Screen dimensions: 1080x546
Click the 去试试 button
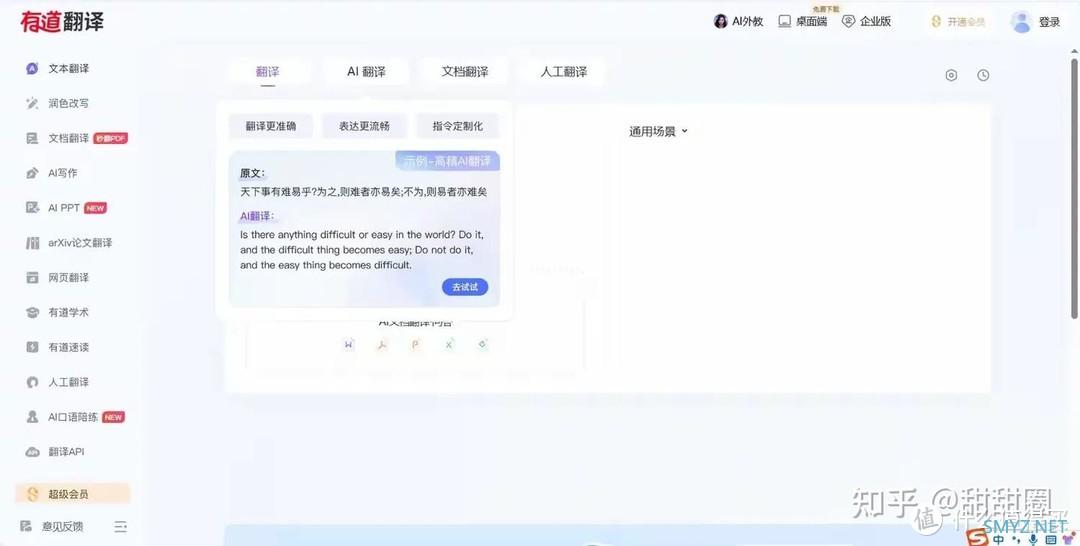[465, 287]
